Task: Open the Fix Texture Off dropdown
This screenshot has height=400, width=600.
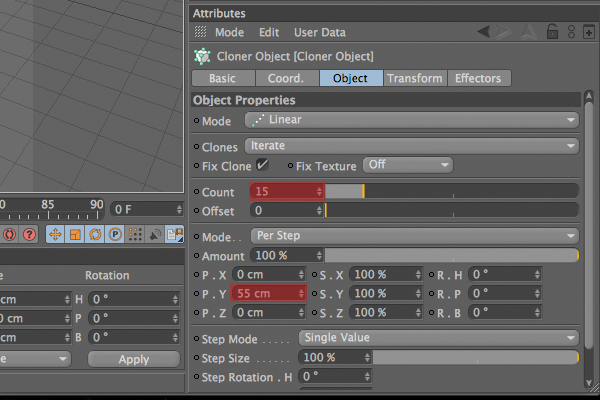Action: (408, 165)
